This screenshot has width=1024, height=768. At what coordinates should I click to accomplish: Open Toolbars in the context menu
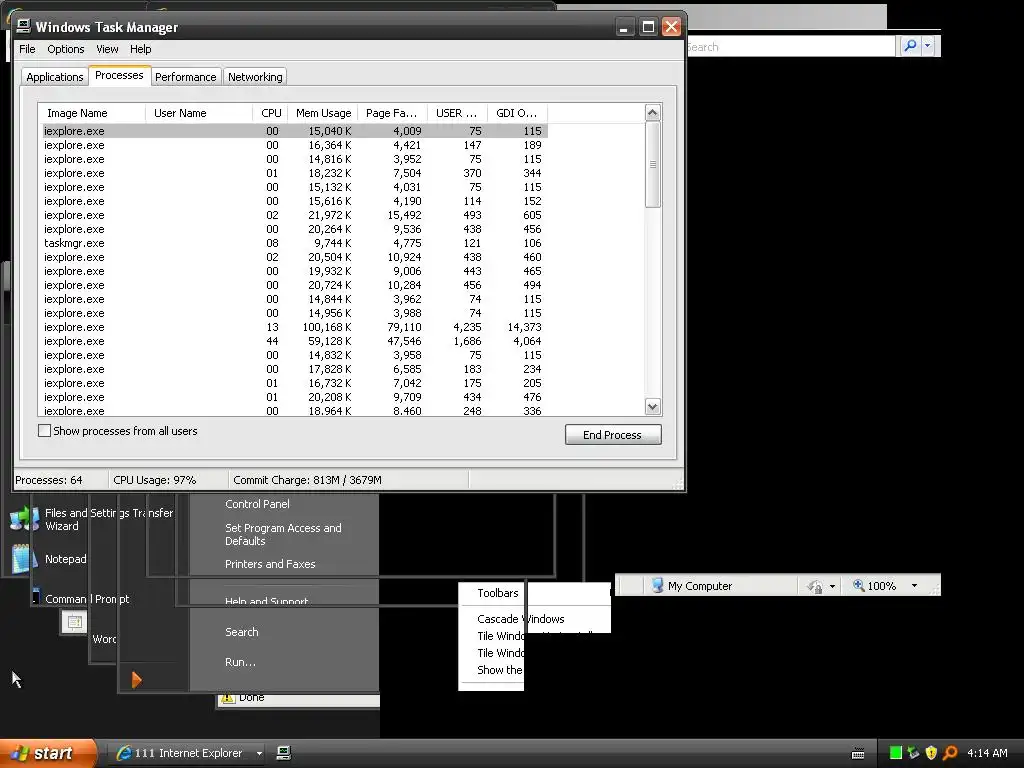point(498,593)
